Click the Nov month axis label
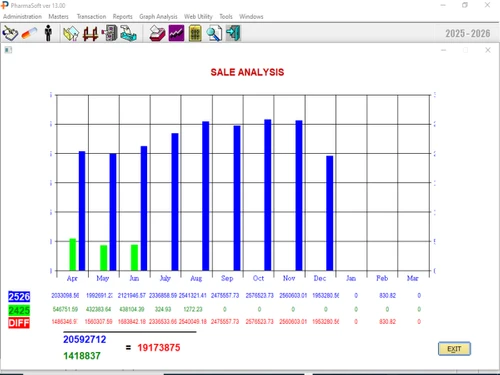 pos(289,278)
